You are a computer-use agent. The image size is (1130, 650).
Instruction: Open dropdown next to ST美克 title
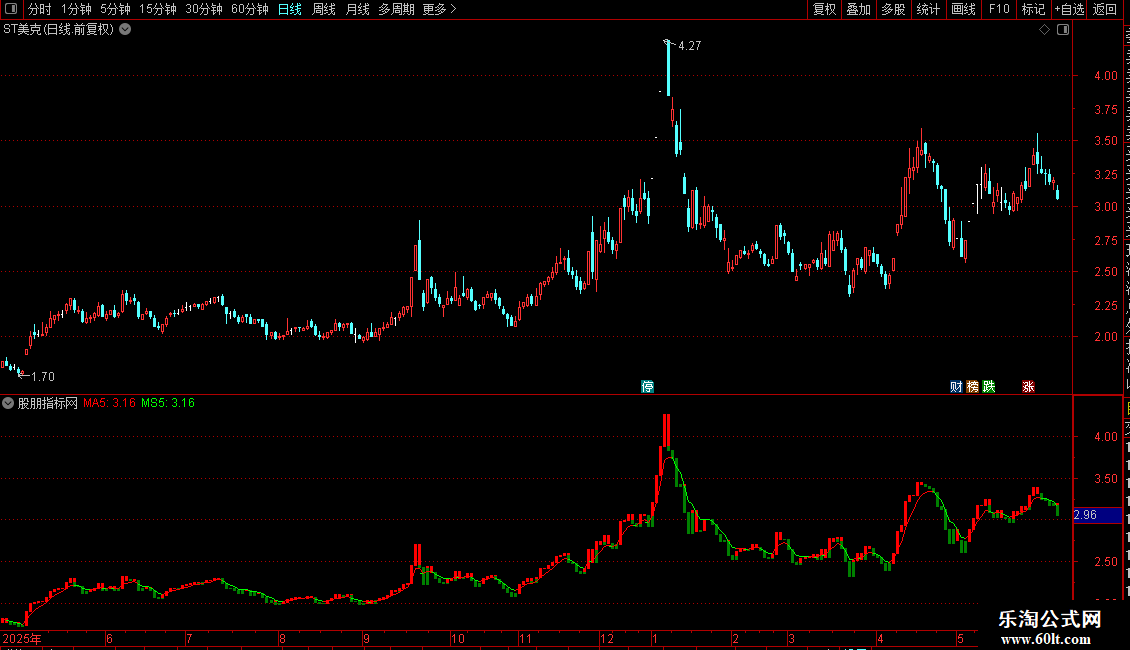pos(125,30)
